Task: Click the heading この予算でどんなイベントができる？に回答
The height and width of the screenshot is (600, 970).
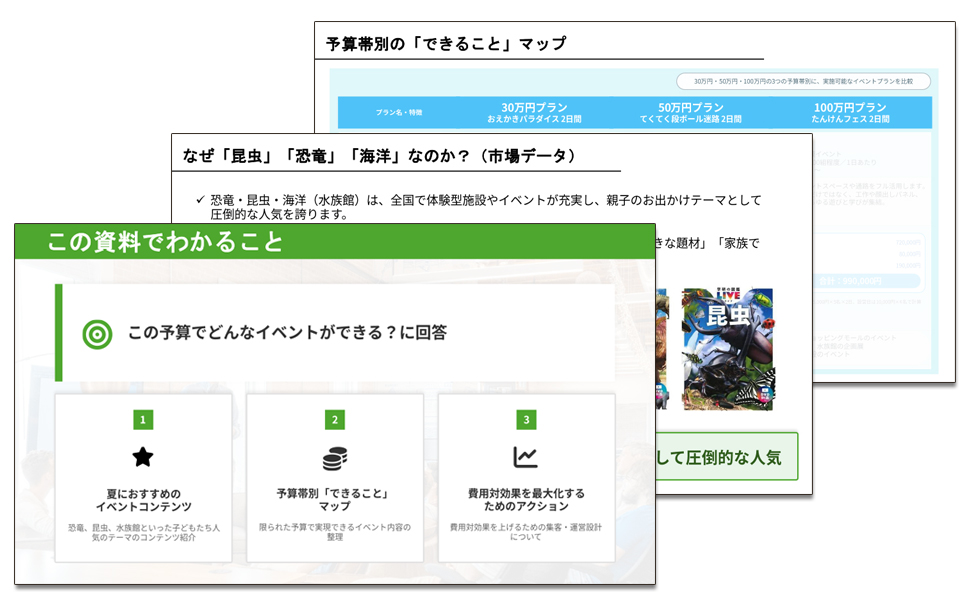Action: tap(287, 333)
